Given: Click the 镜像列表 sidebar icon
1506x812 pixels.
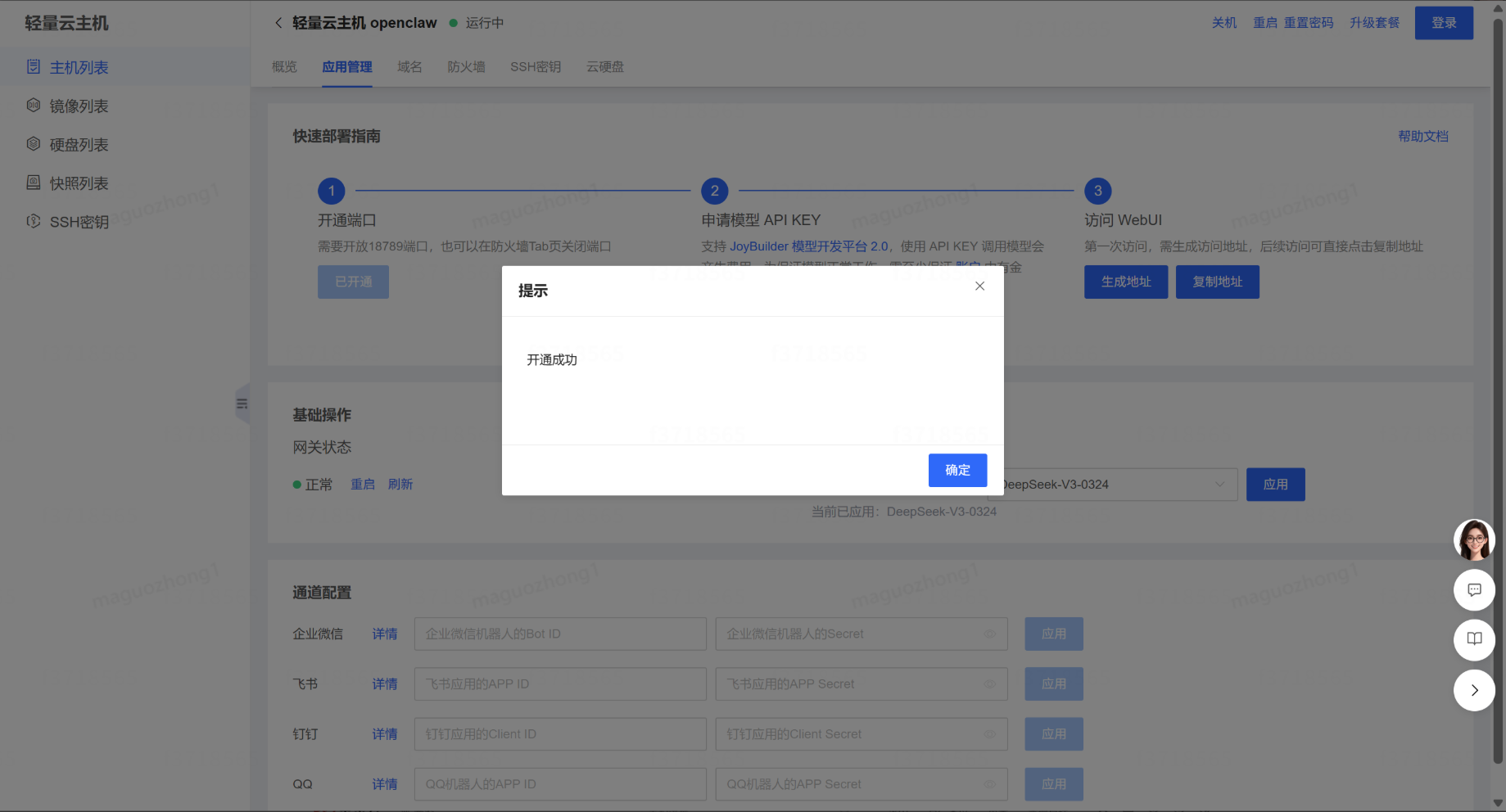Looking at the screenshot, I should [x=34, y=106].
